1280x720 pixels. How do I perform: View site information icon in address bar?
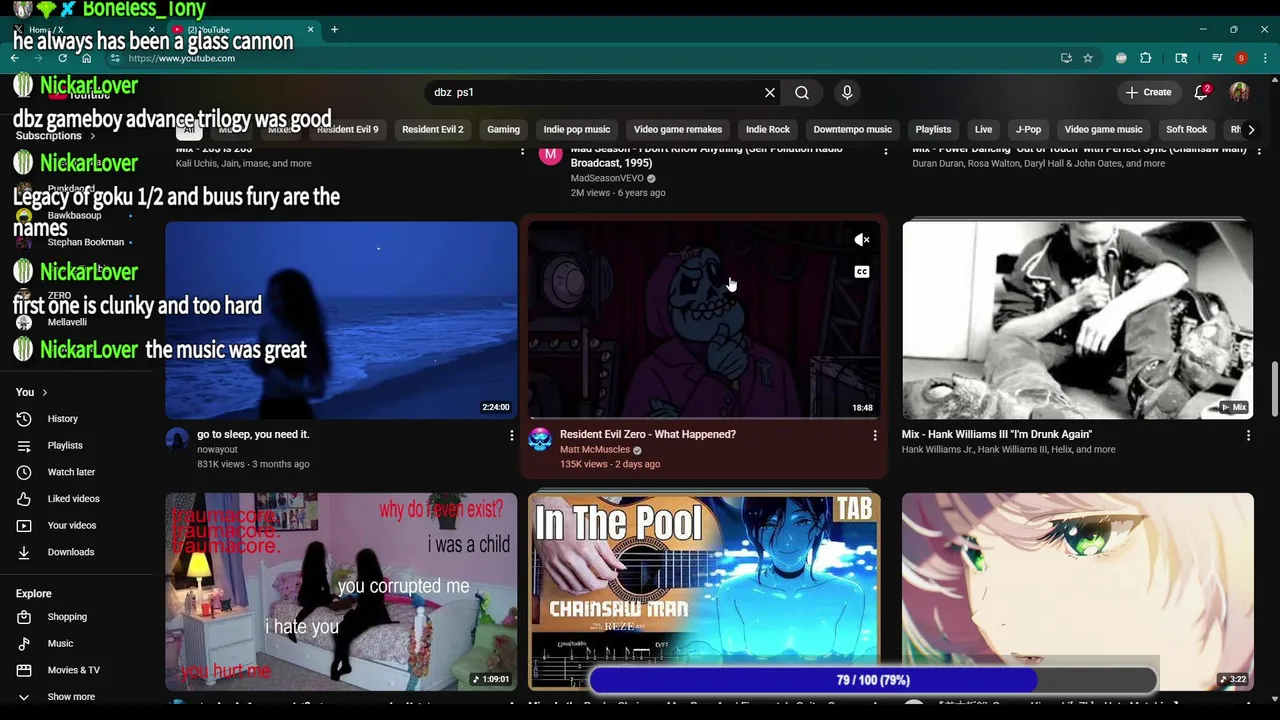(115, 58)
